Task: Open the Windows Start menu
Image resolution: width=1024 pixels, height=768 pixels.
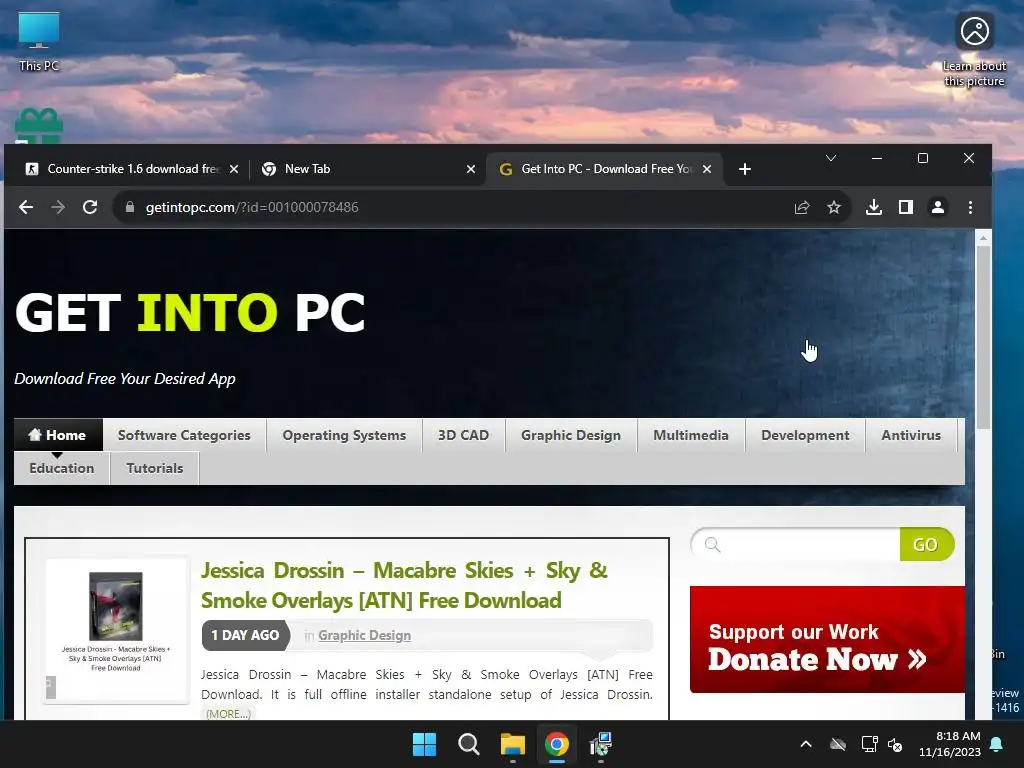Action: (x=424, y=744)
